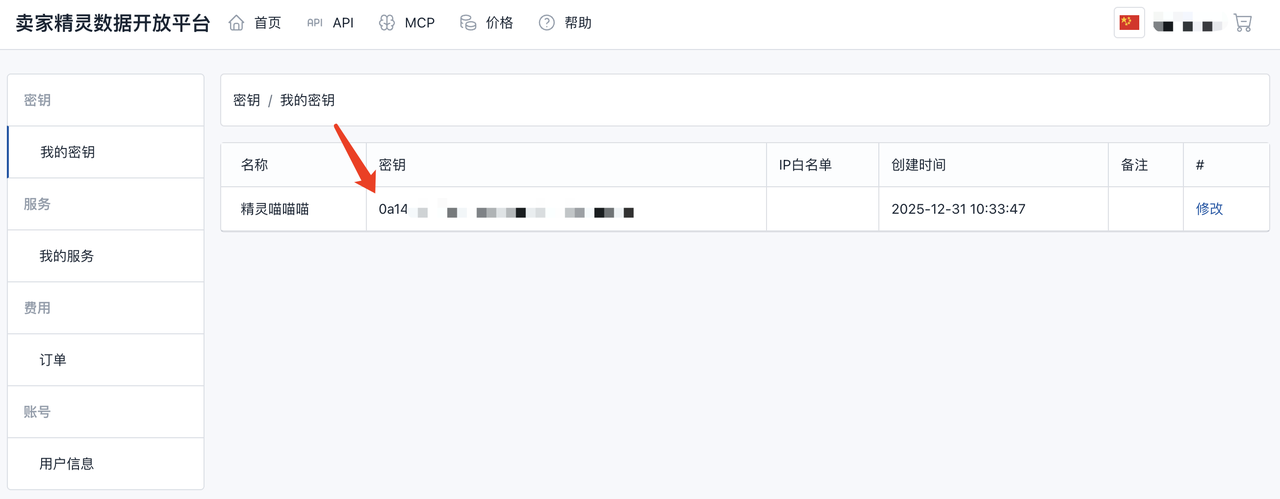The height and width of the screenshot is (499, 1280).
Task: Open the 价格 menu item
Action: click(499, 23)
